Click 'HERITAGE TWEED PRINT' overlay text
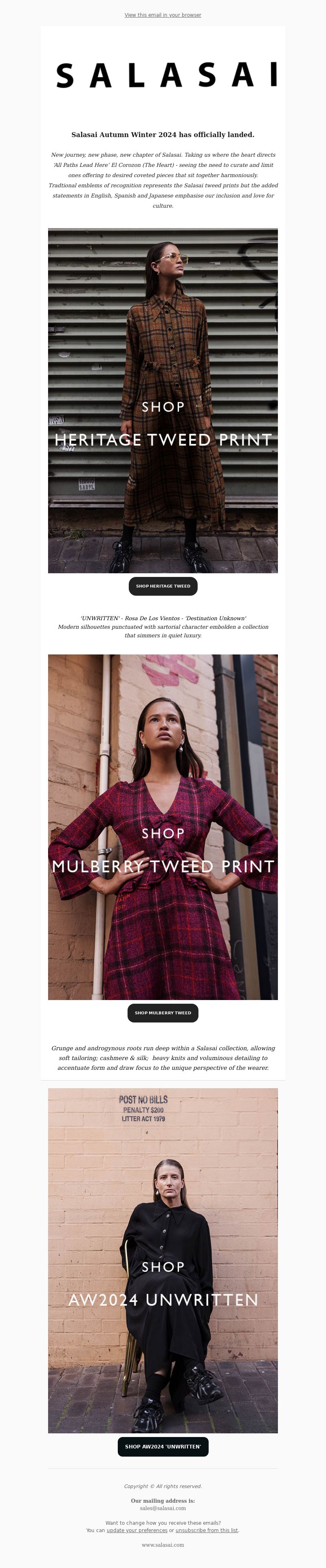326x1568 pixels. pyautogui.click(x=163, y=439)
